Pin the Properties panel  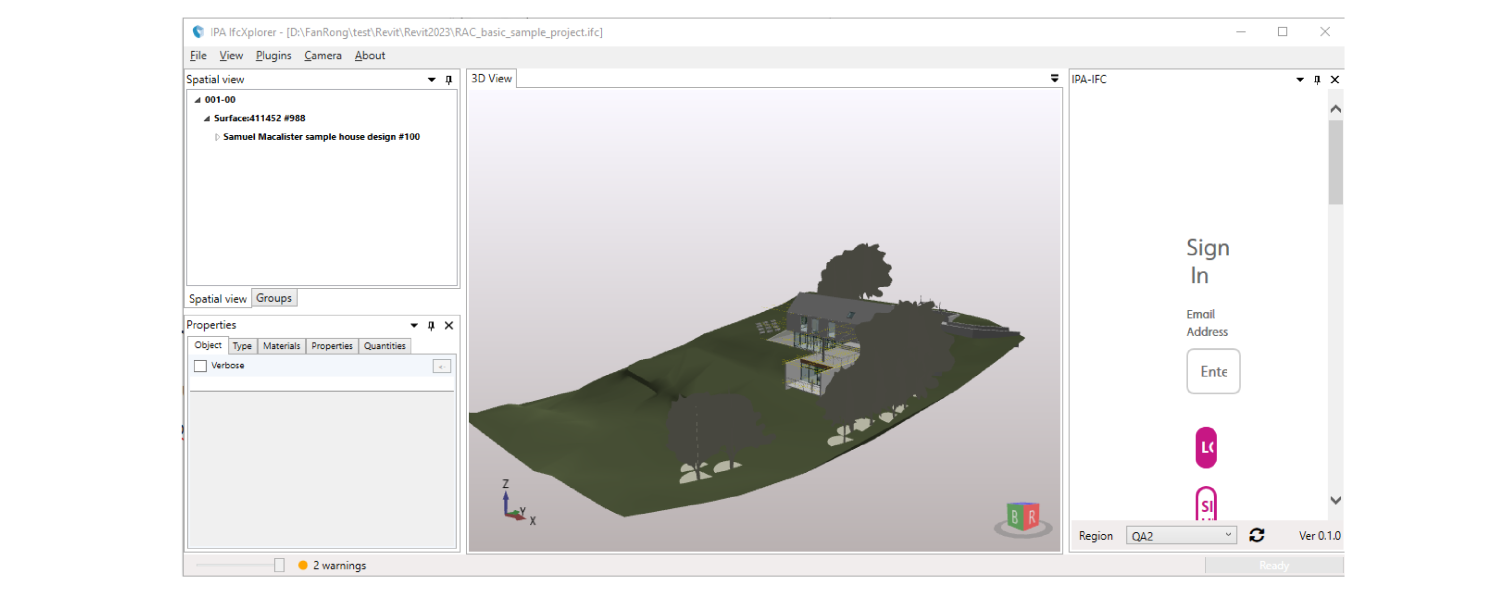[431, 326]
